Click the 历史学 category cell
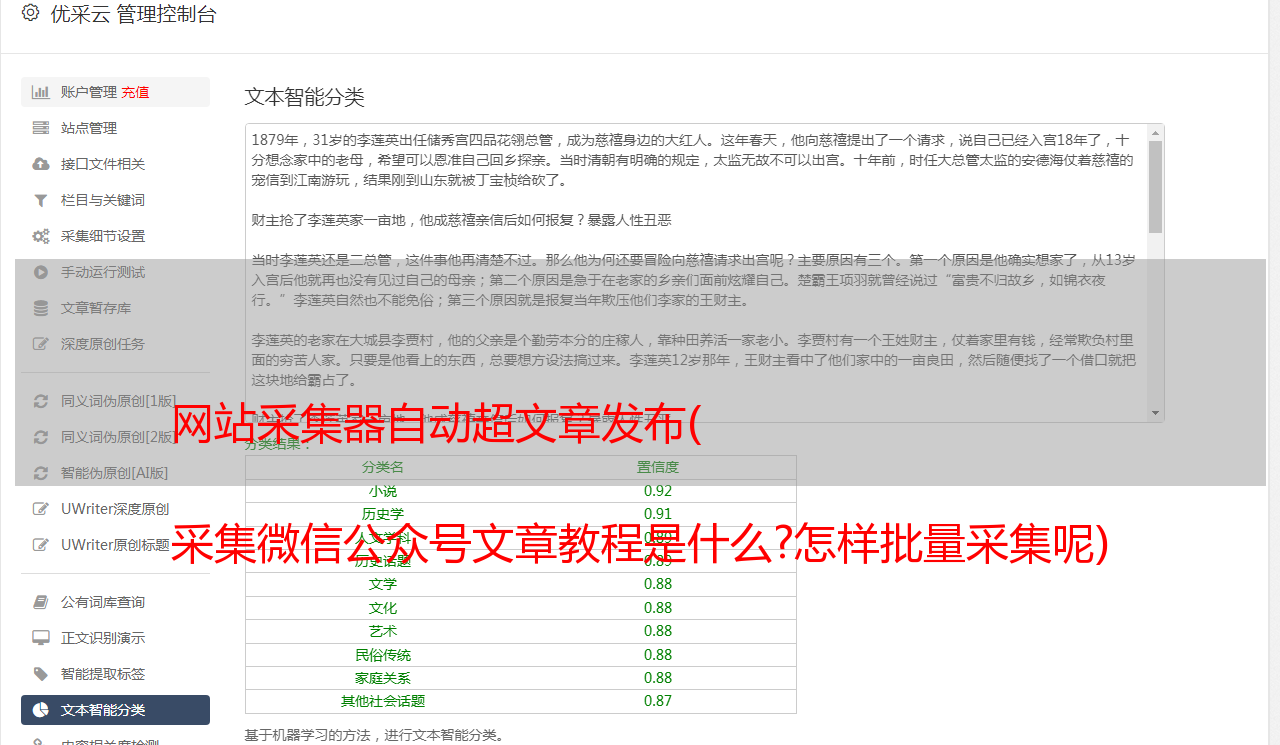Image resolution: width=1280 pixels, height=745 pixels. (x=383, y=514)
